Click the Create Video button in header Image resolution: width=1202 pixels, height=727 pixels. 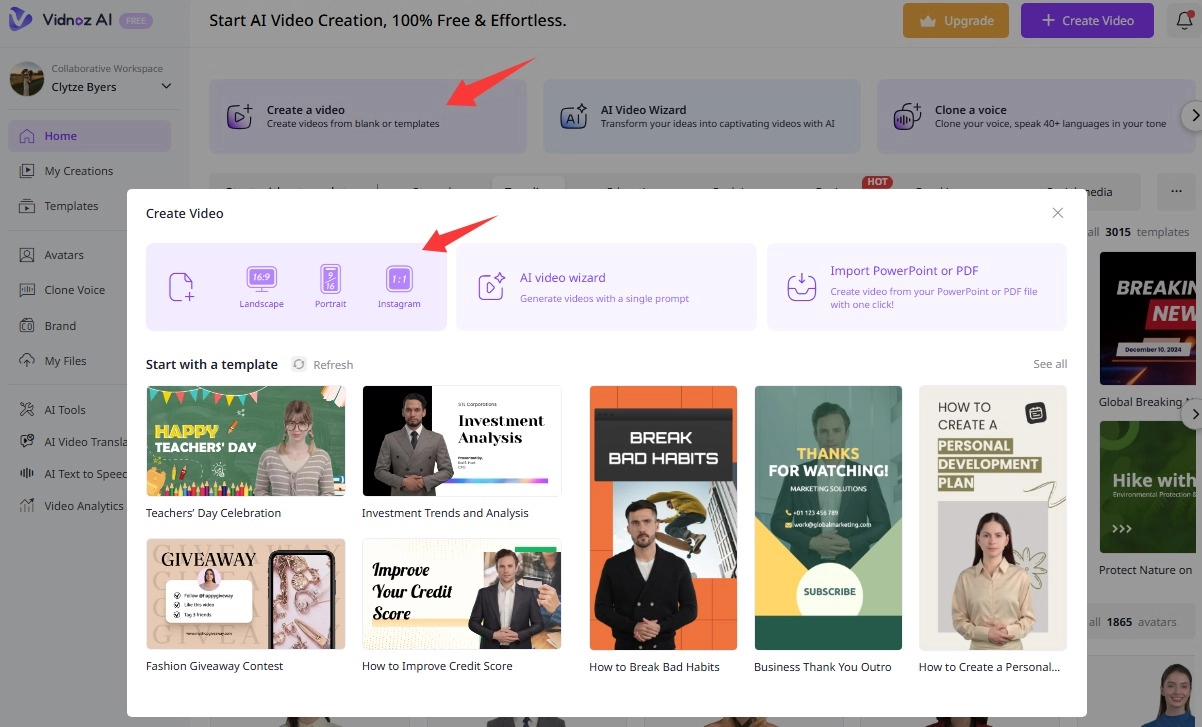pos(1087,20)
